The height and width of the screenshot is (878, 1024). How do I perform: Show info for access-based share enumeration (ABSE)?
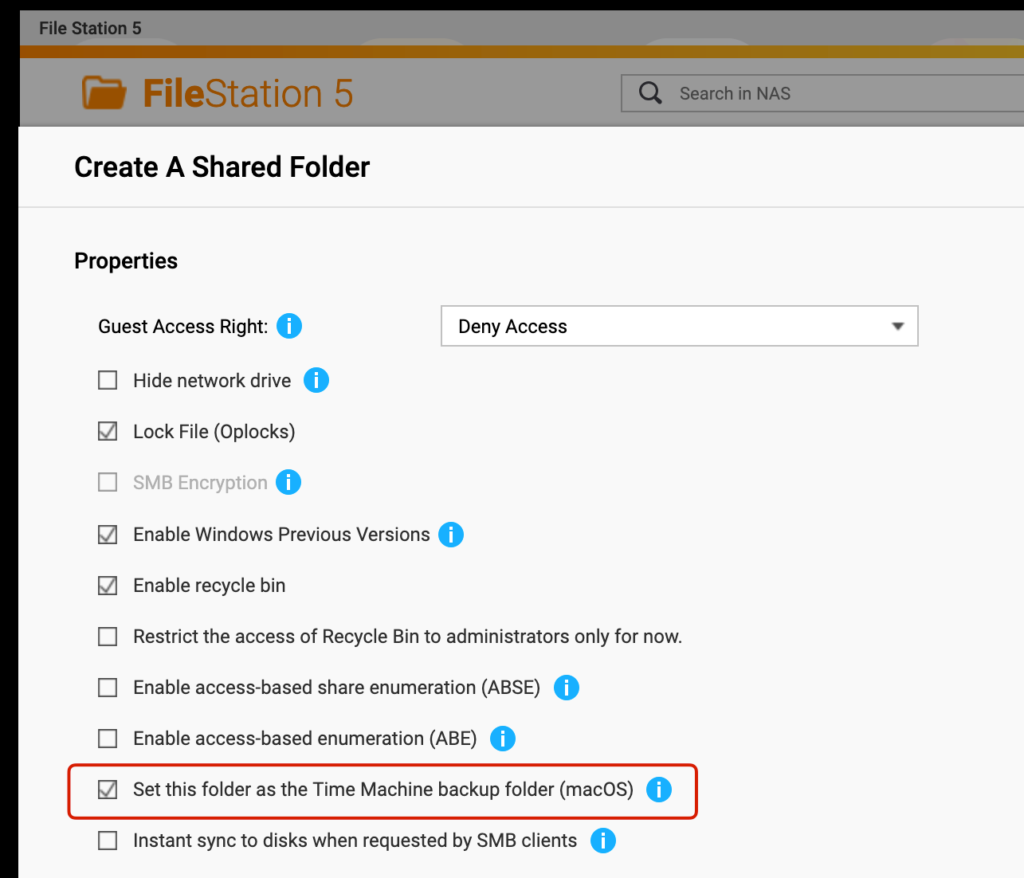(566, 687)
